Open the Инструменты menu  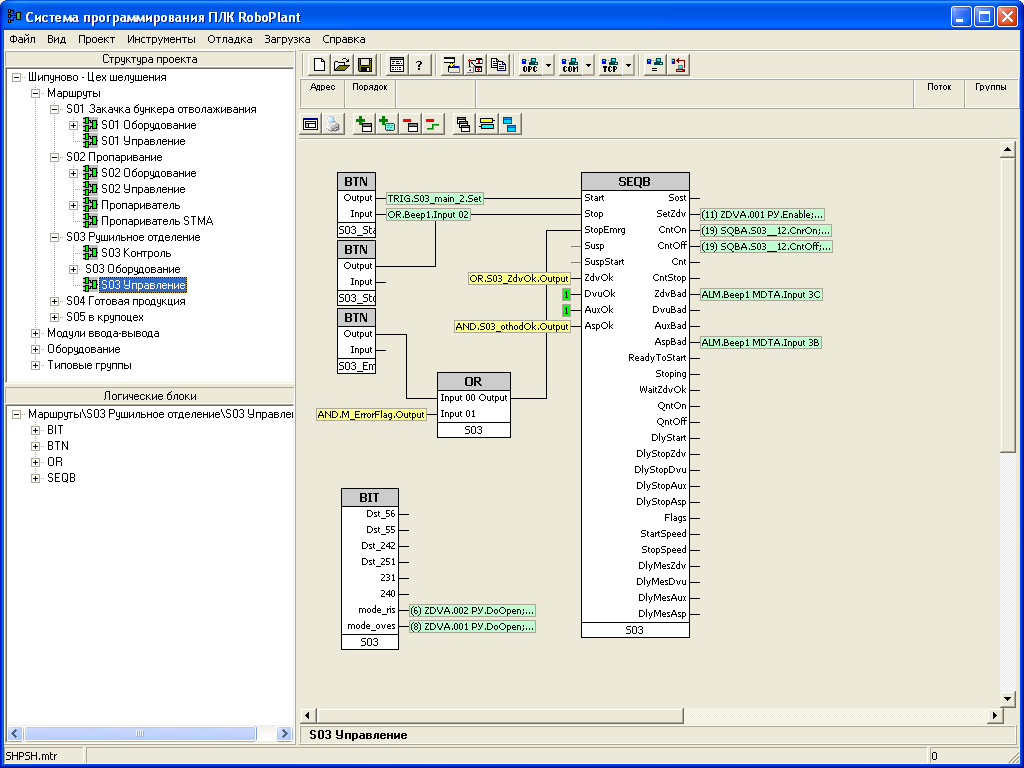pyautogui.click(x=161, y=39)
